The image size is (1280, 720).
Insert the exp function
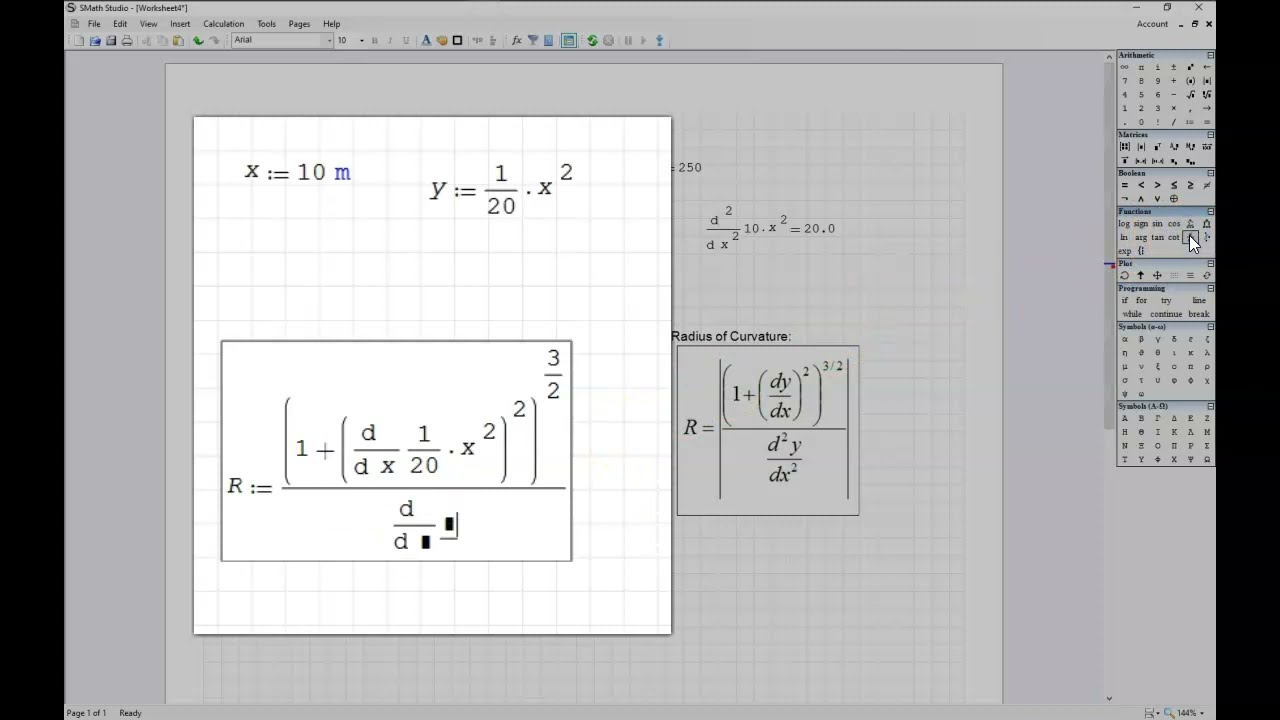coord(1124,251)
